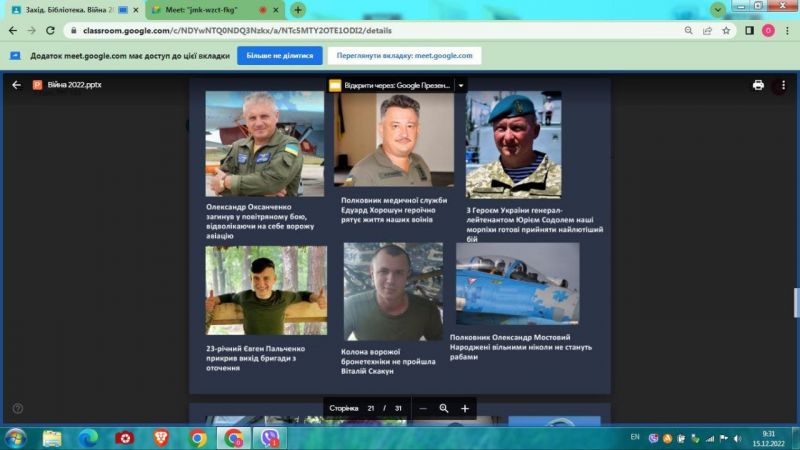Open with Google Презентації button
This screenshot has width=800, height=450.
tap(391, 85)
